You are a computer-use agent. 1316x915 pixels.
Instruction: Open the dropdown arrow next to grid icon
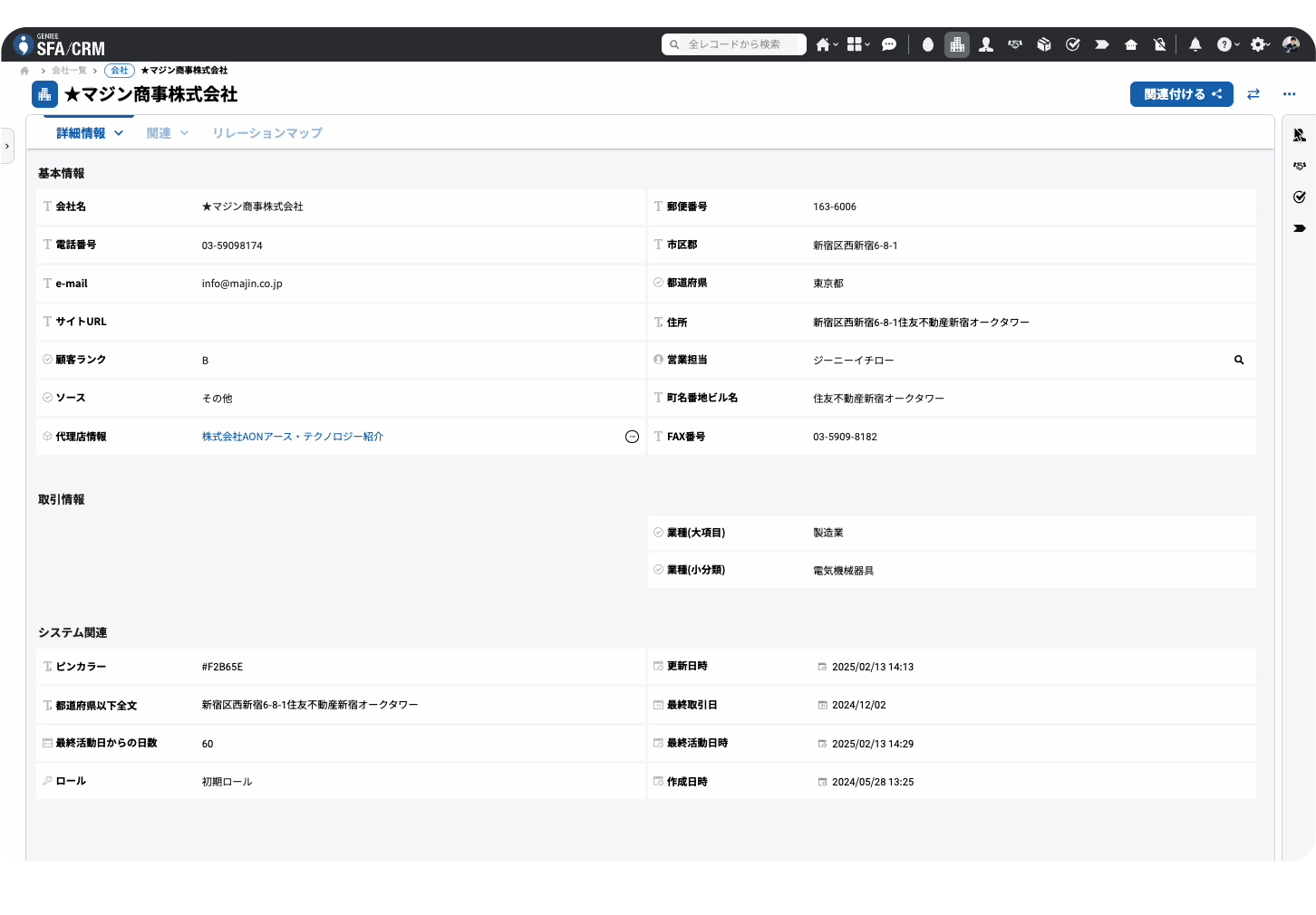pos(867,44)
